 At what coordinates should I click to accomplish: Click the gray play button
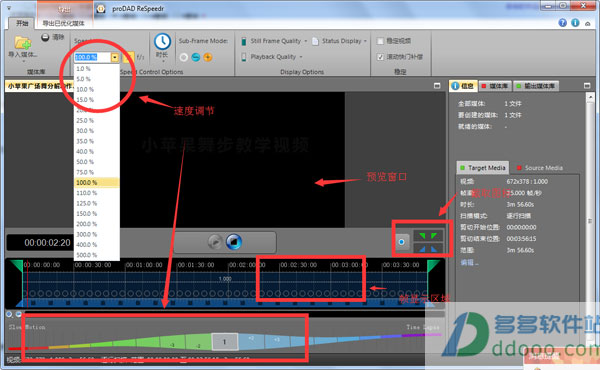coord(215,242)
